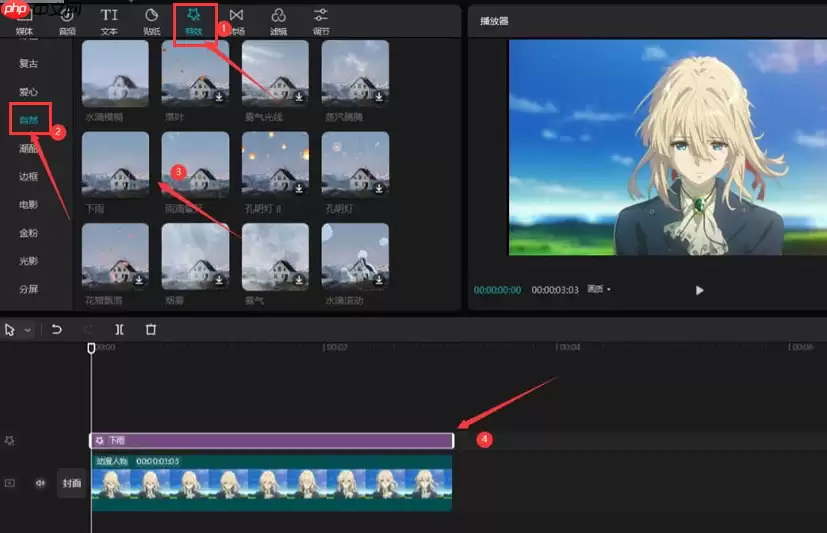Play the preview video
This screenshot has width=827, height=533.
point(699,290)
